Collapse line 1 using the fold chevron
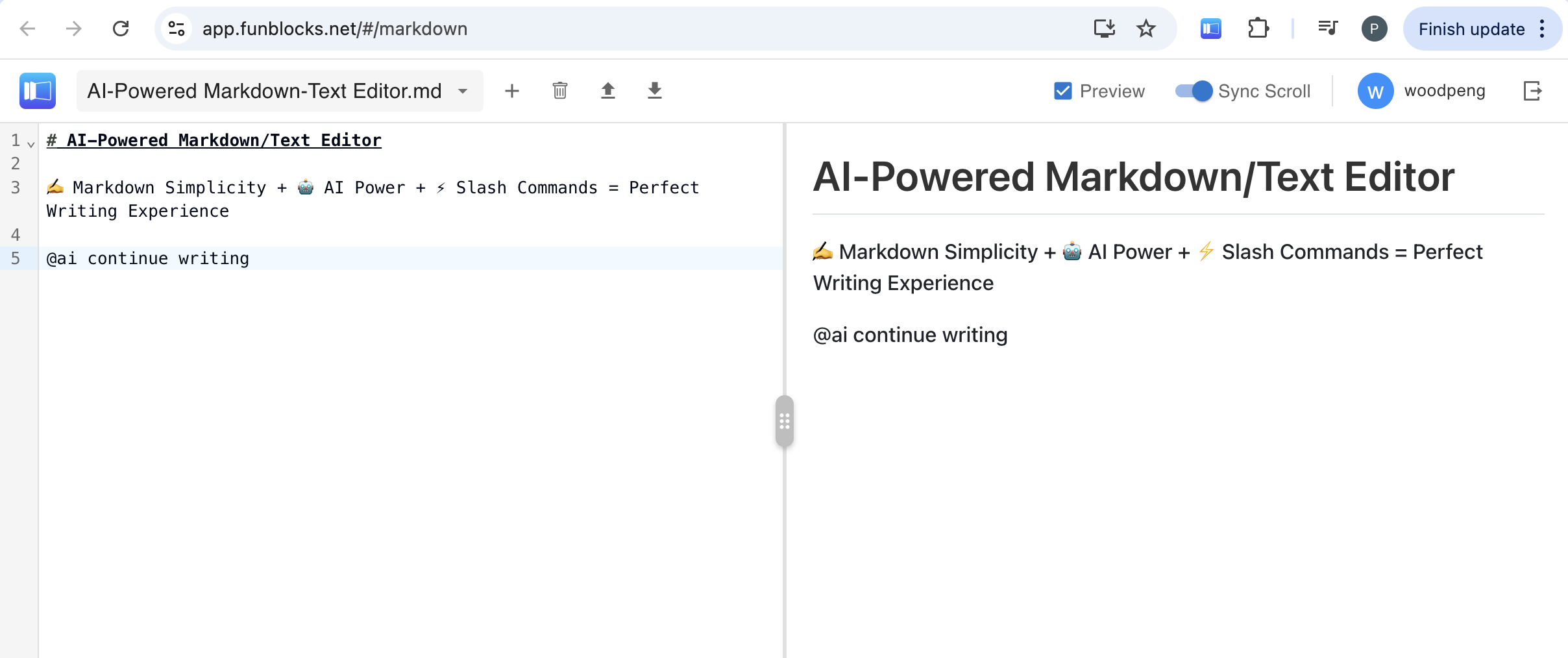 [29, 143]
